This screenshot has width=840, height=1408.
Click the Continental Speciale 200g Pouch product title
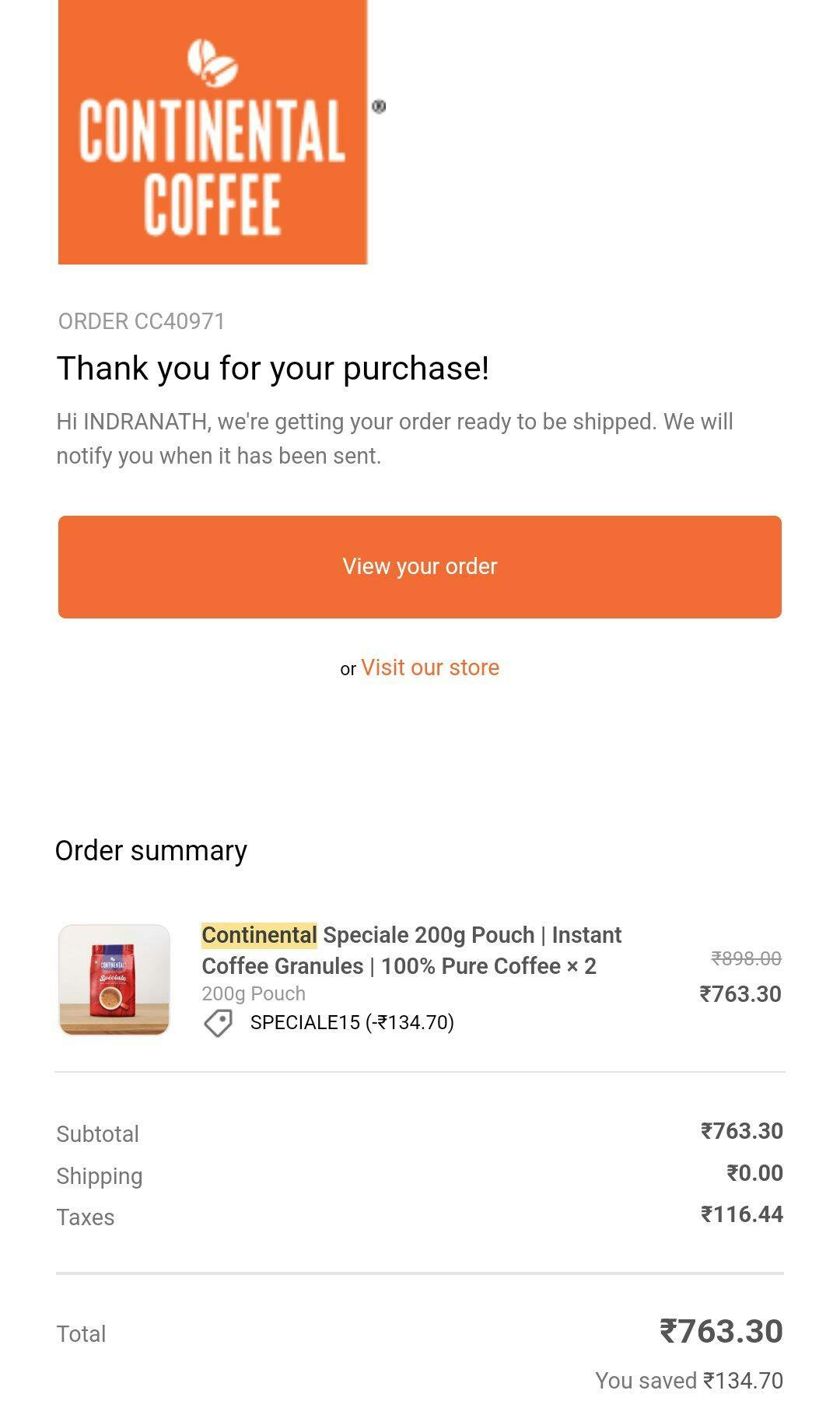click(x=412, y=950)
